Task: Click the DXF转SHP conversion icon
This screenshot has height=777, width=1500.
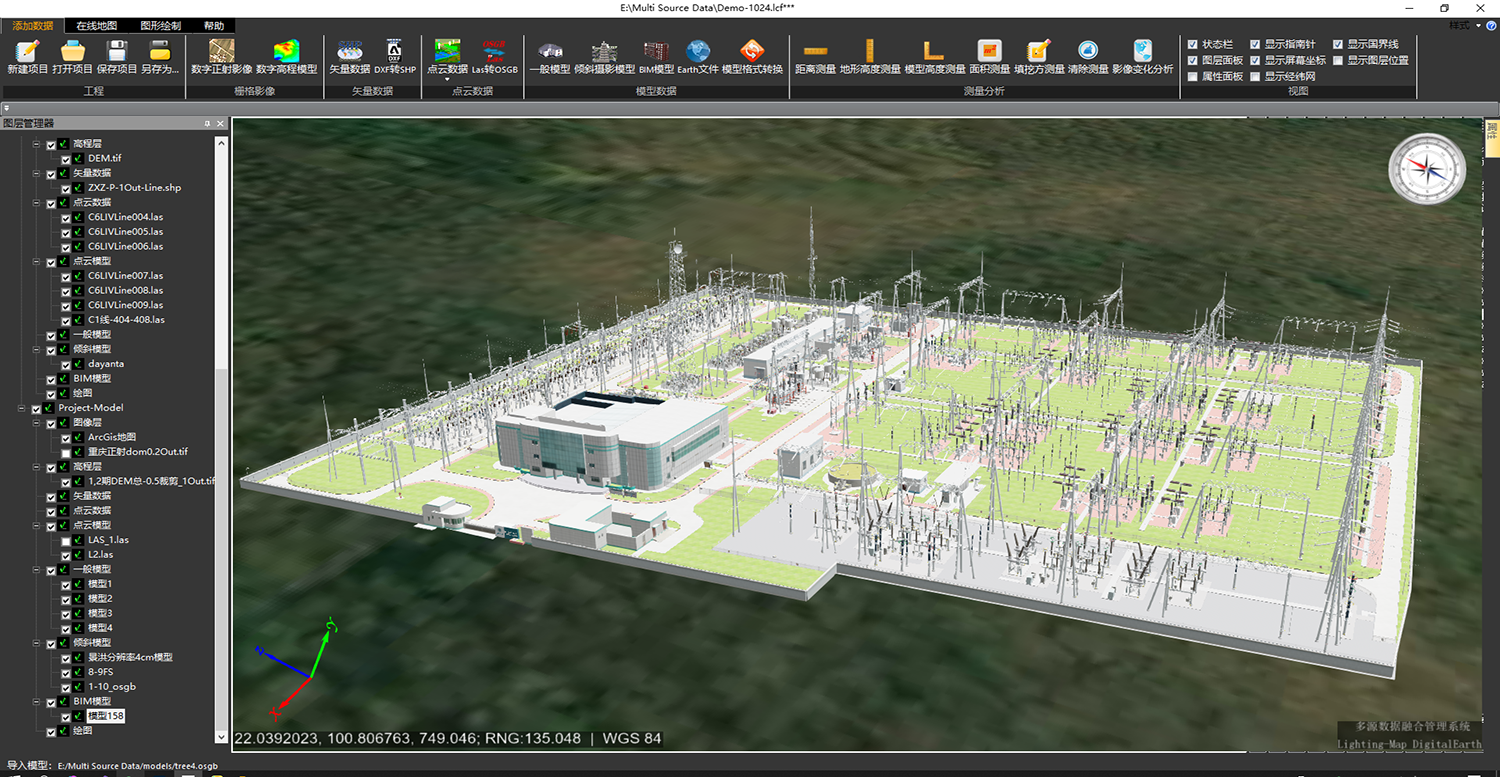Action: point(394,51)
